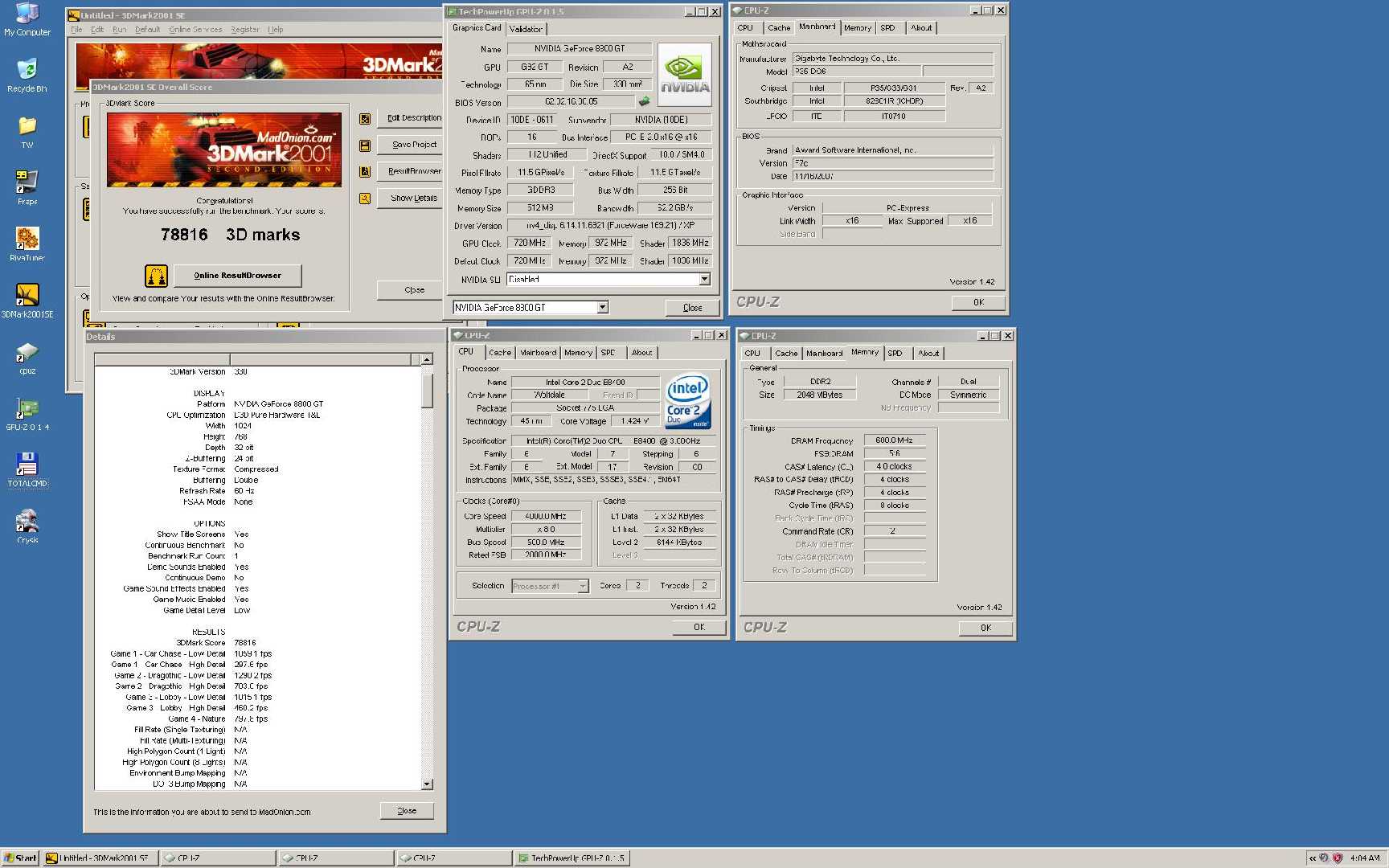Close the GPU-Z window with Close button
This screenshot has width=1389, height=868.
click(x=692, y=308)
